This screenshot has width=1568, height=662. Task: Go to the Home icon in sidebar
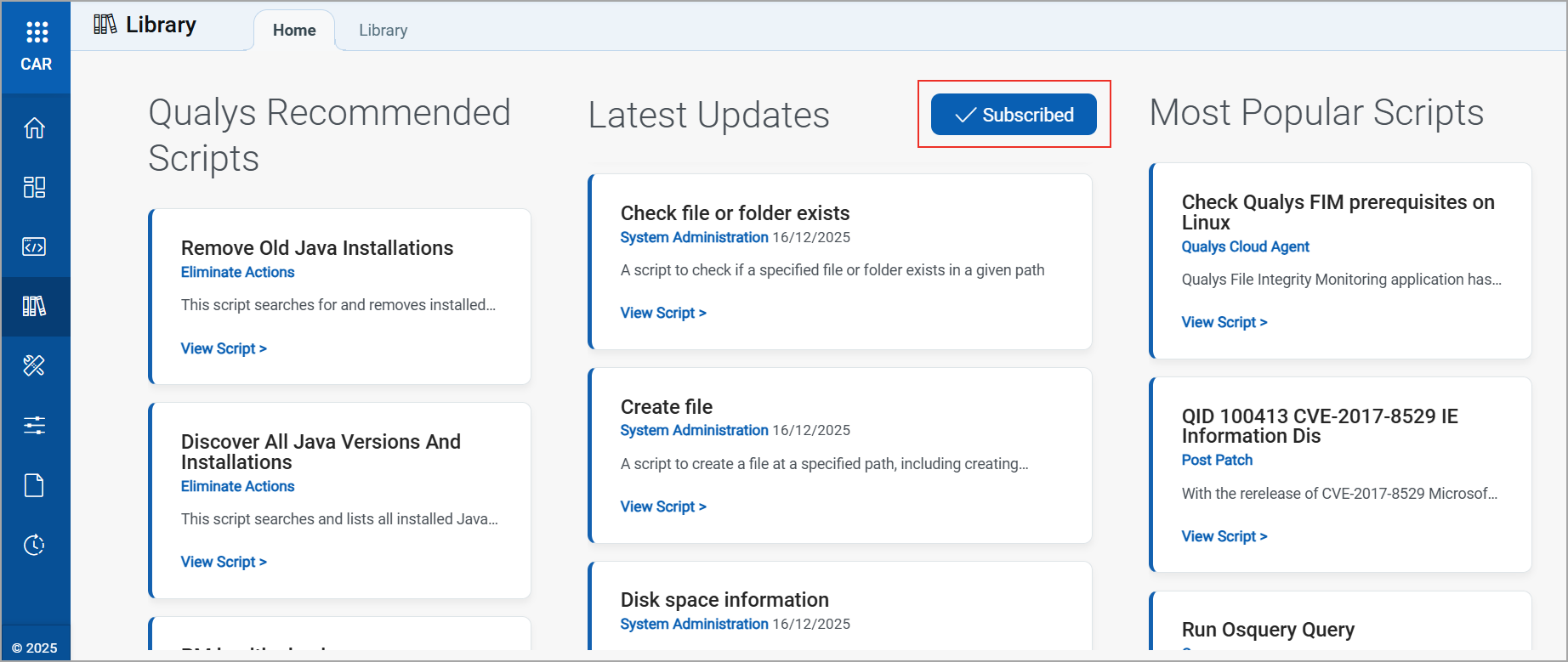(35, 127)
